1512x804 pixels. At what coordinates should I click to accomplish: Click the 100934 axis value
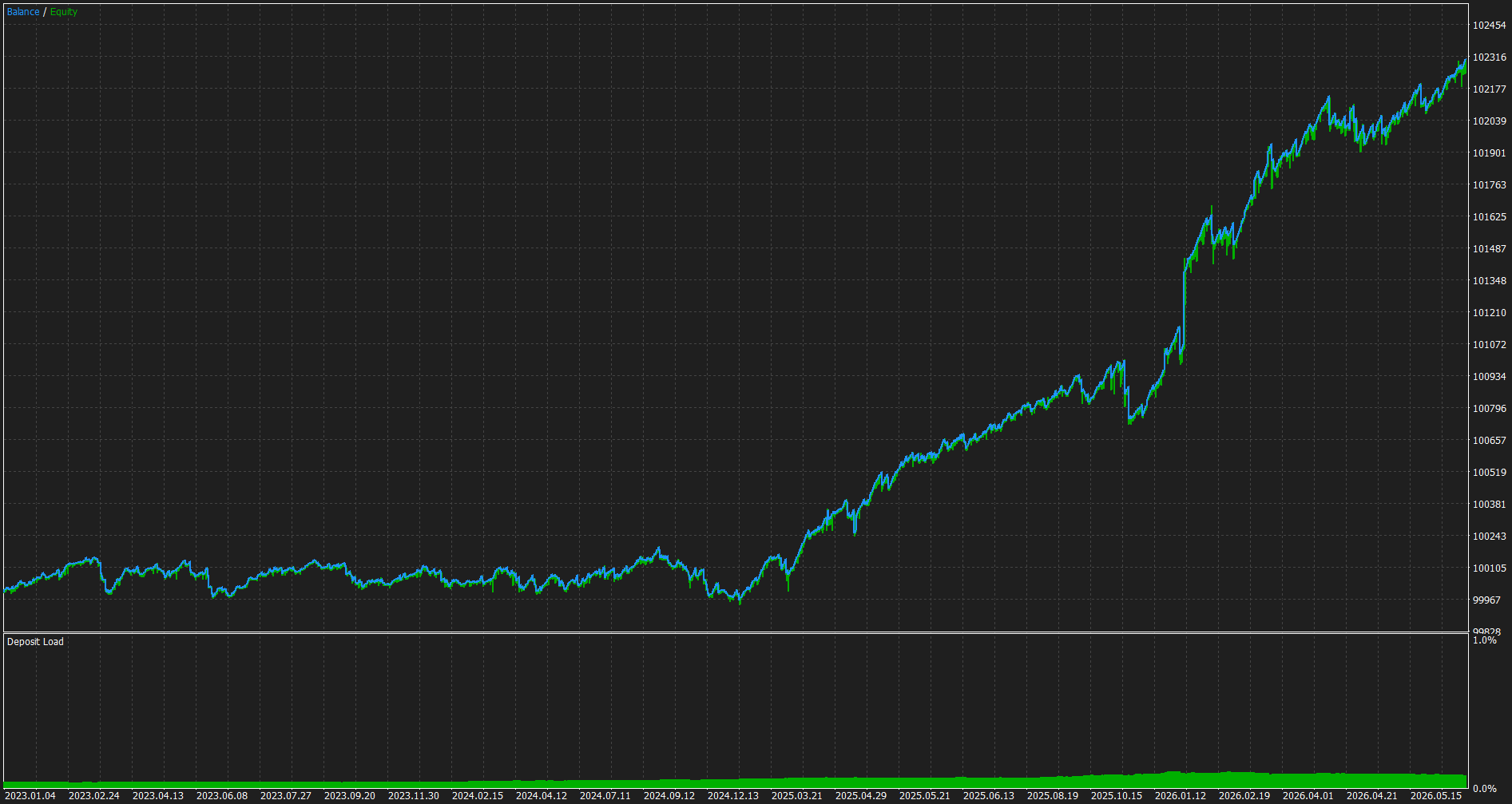[x=1490, y=377]
